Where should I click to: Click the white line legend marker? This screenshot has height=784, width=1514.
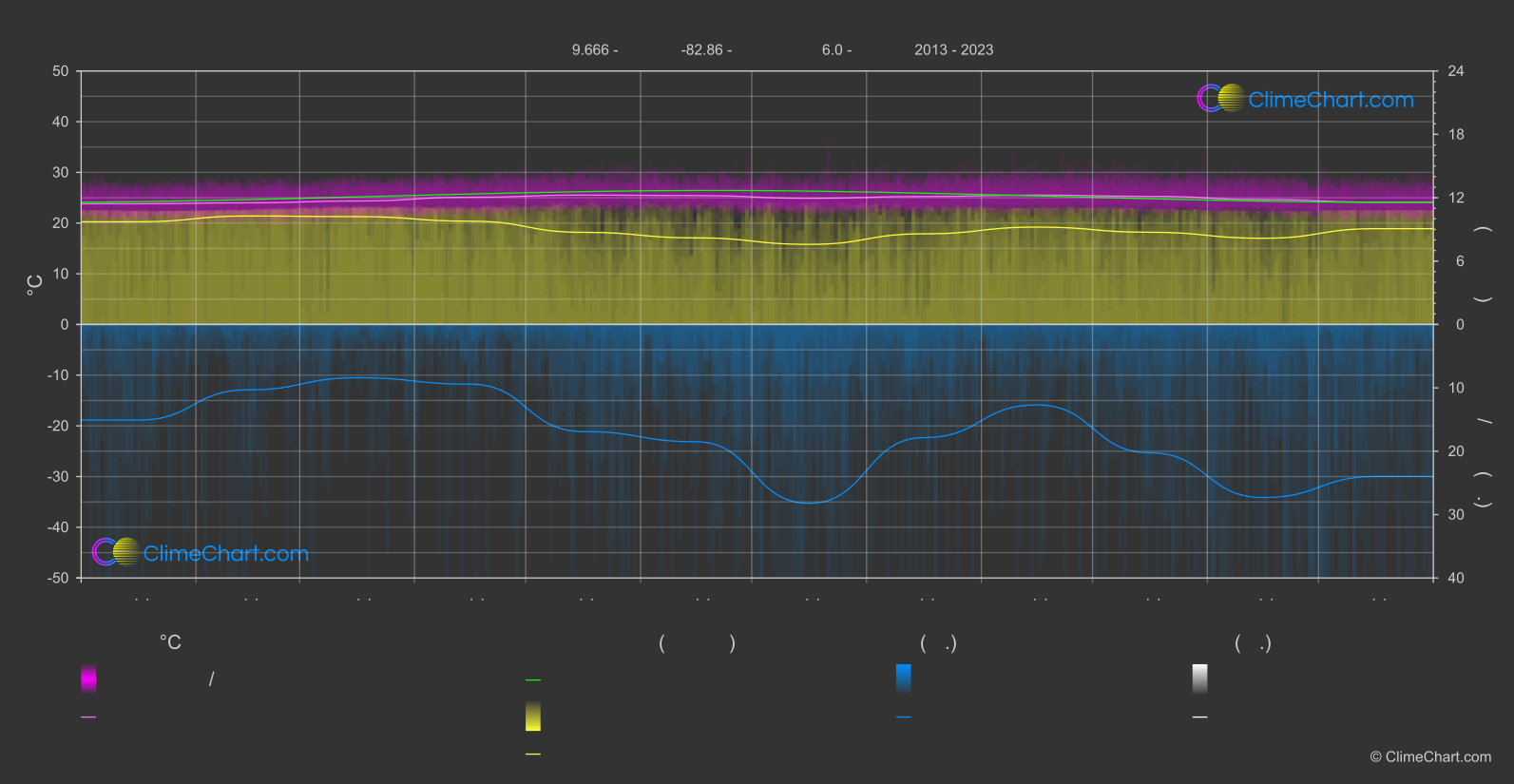(x=1200, y=717)
